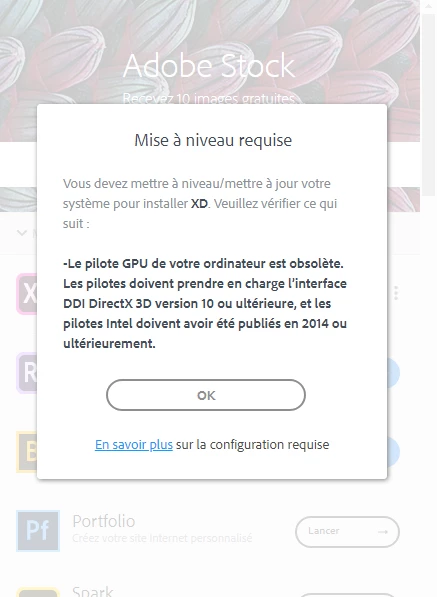Click the Recevez 10 images gratuites text

[209, 99]
